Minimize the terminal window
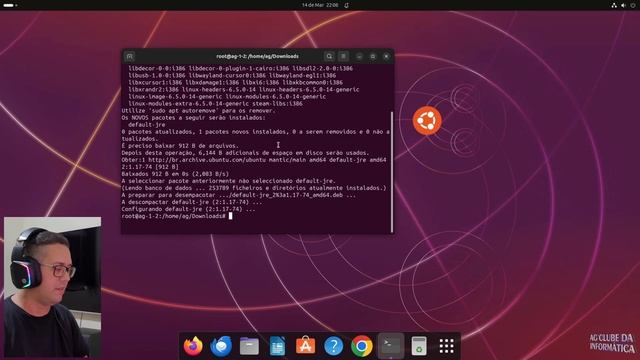The height and width of the screenshot is (360, 640). (x=359, y=56)
